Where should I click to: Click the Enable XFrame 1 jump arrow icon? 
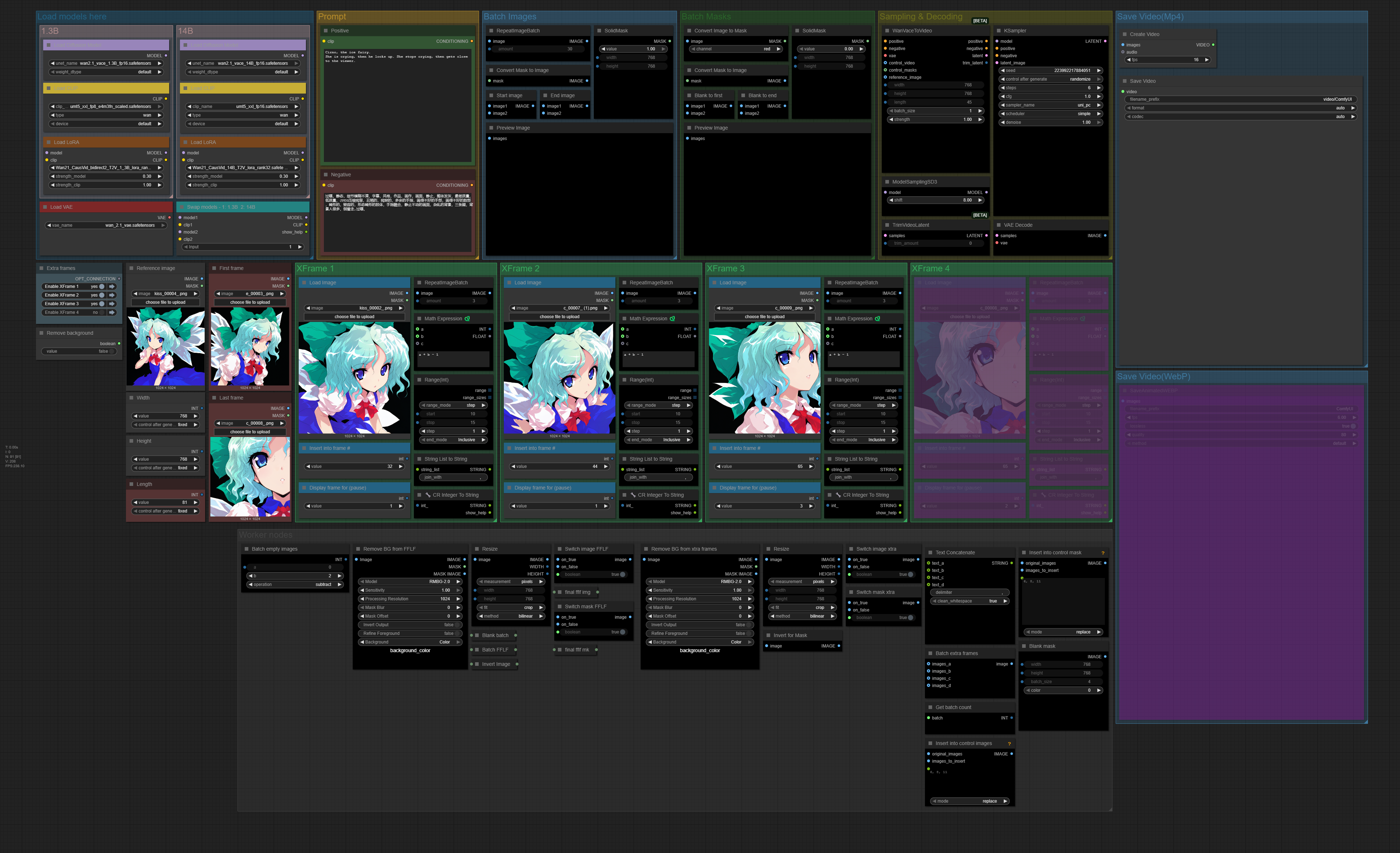click(x=112, y=286)
